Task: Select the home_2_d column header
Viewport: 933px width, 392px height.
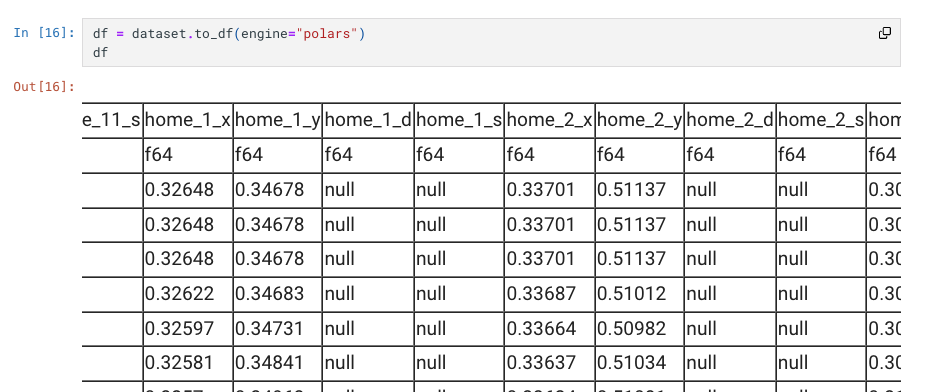Action: [x=731, y=120]
